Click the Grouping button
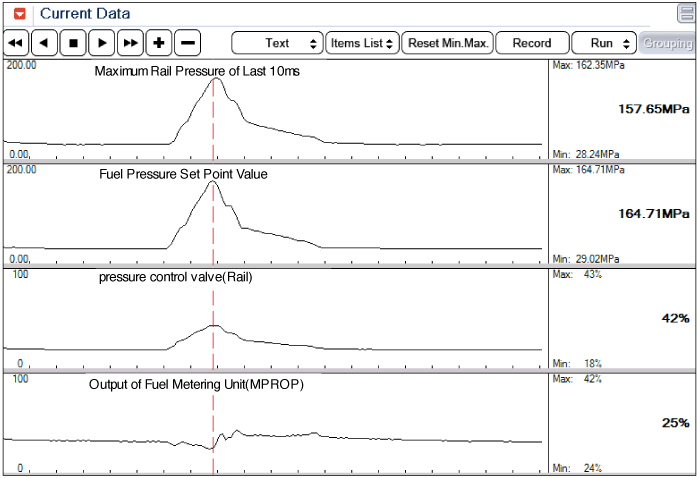Viewport: 700px width, 478px height. 667,43
